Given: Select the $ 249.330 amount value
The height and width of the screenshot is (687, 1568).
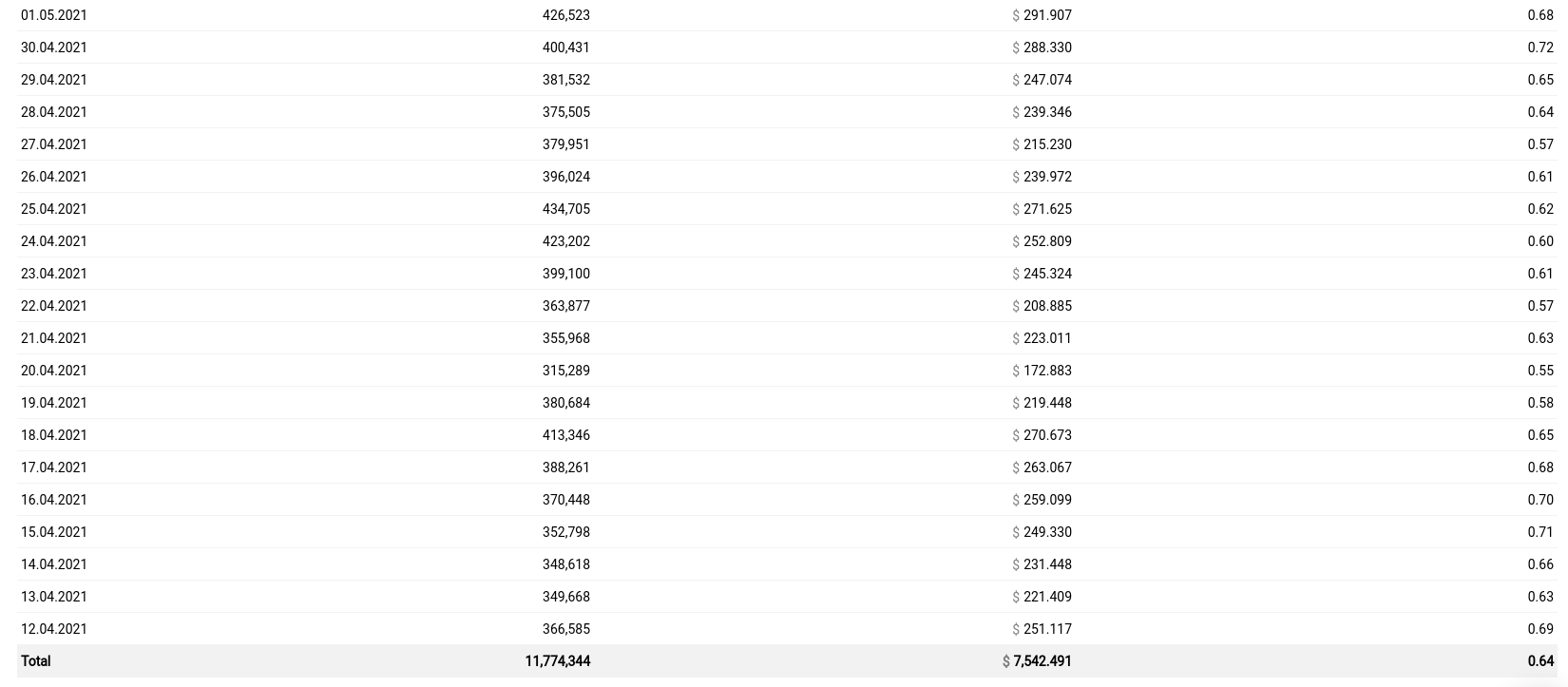Looking at the screenshot, I should [x=1042, y=532].
